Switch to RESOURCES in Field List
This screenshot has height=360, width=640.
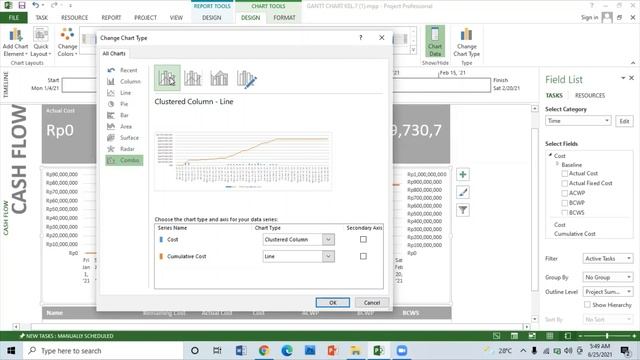(590, 96)
